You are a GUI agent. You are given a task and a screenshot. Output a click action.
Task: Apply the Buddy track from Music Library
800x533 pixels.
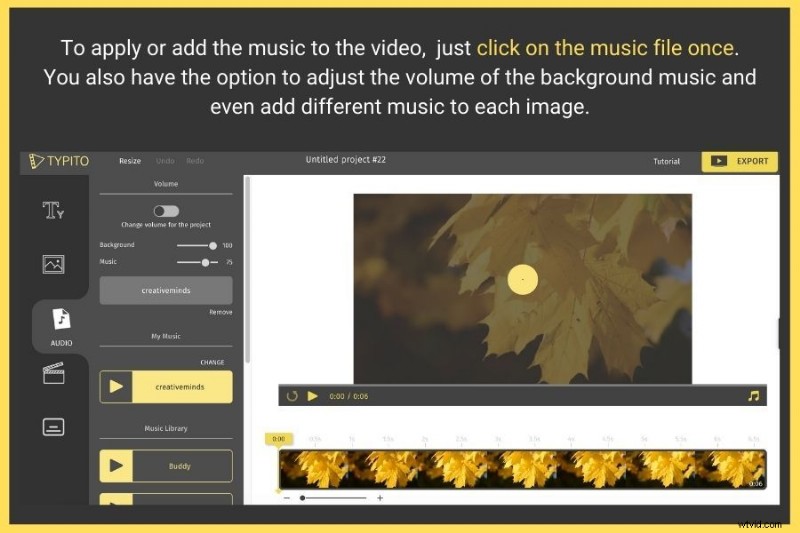coord(182,466)
